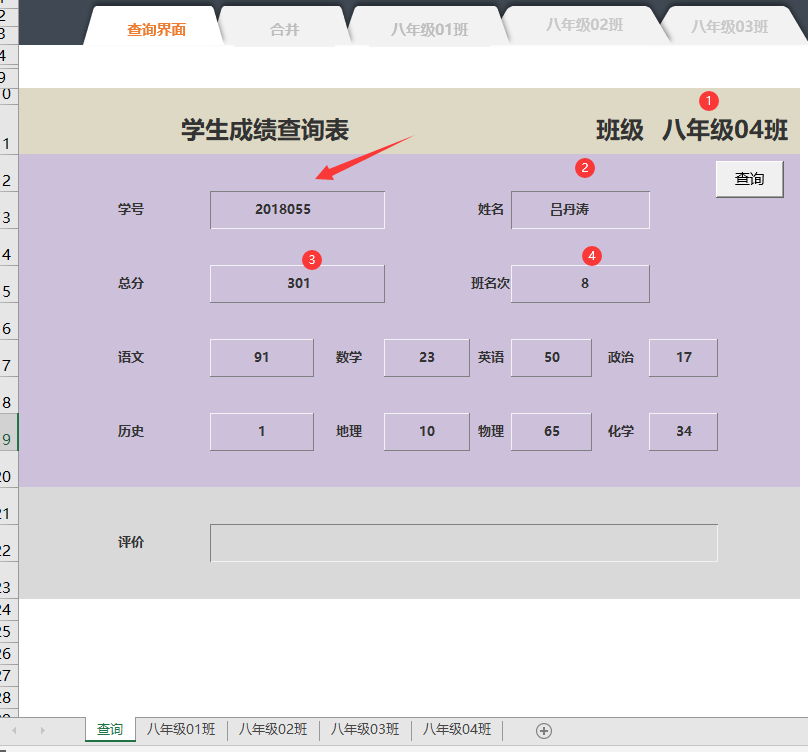Click the 历史 label
The width and height of the screenshot is (808, 752).
(131, 431)
